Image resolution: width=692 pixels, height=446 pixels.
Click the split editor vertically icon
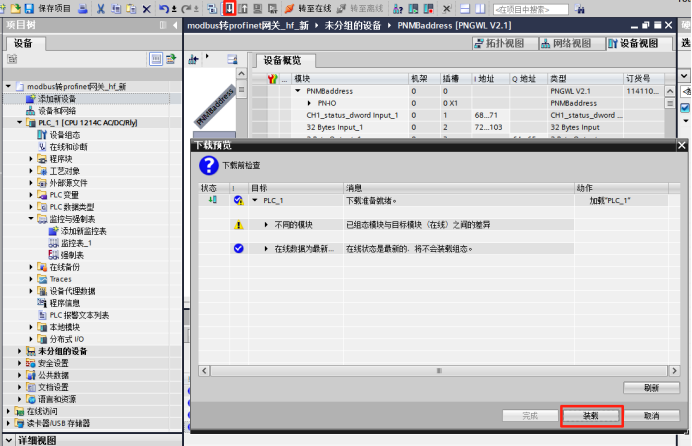[480, 8]
